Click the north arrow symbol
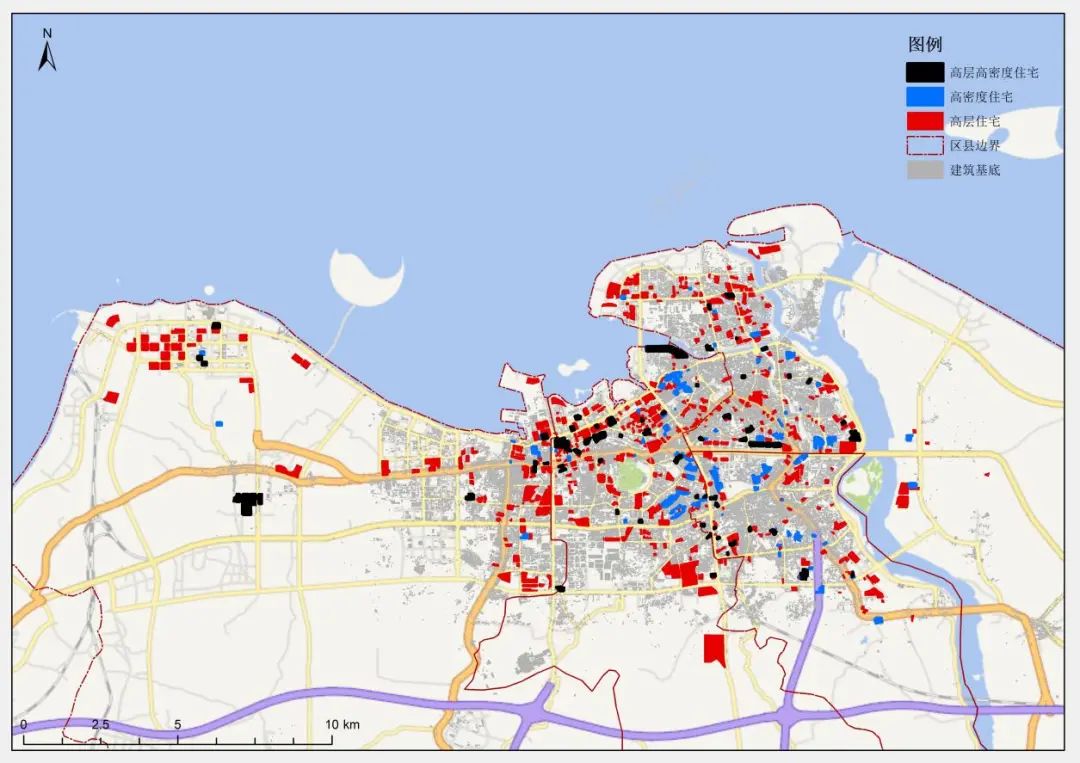Viewport: 1080px width, 763px height. [x=47, y=51]
